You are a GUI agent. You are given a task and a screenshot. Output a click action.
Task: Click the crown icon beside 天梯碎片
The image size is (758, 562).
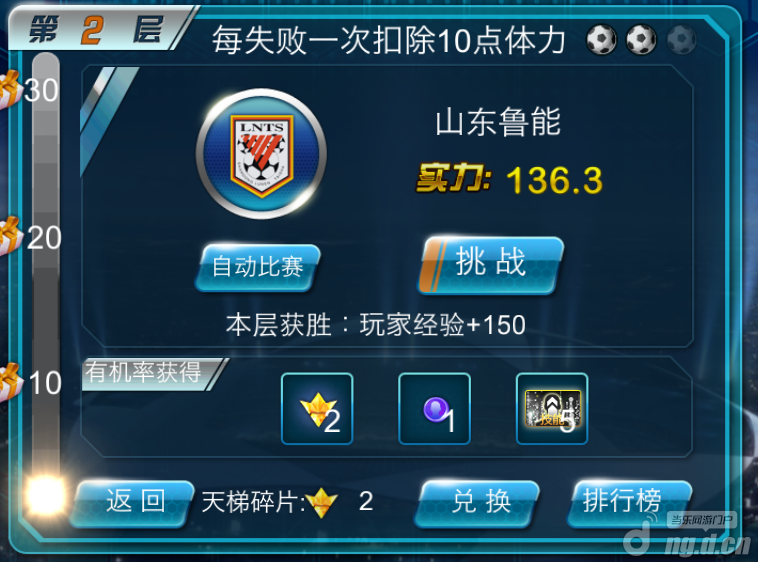[322, 503]
